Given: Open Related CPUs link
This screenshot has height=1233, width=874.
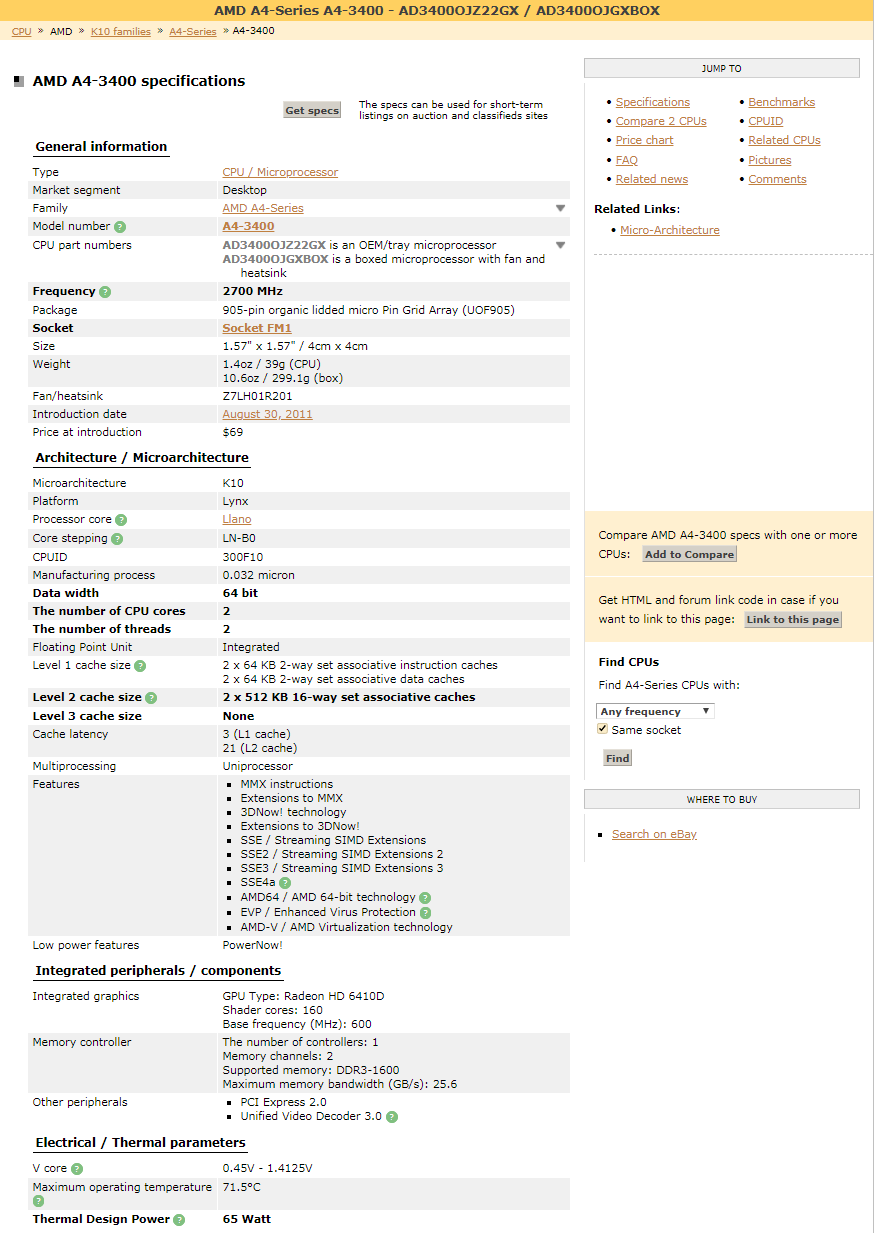Looking at the screenshot, I should 785,140.
